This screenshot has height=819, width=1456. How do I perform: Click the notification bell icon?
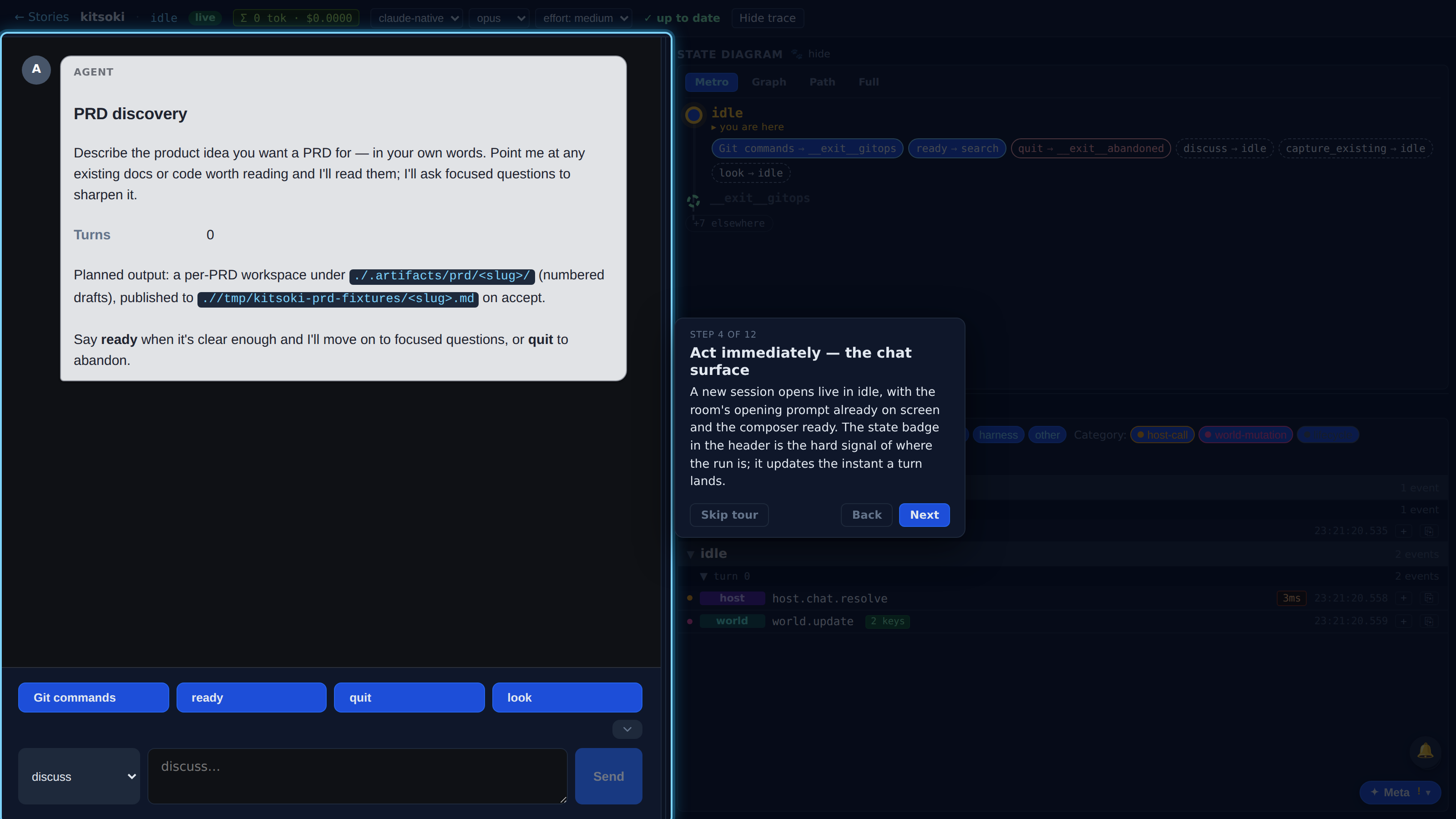point(1425,751)
